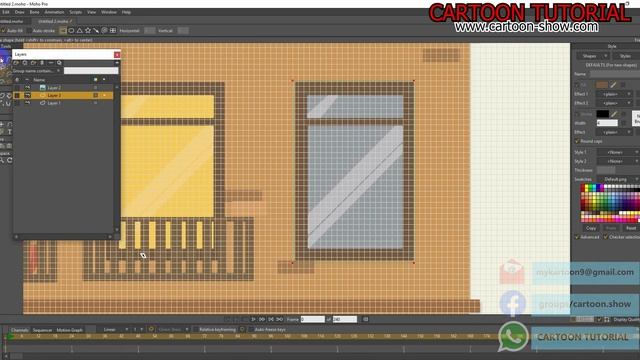Viewport: 640px width, 360px height.
Task: Open the View menu
Action: 91,12
